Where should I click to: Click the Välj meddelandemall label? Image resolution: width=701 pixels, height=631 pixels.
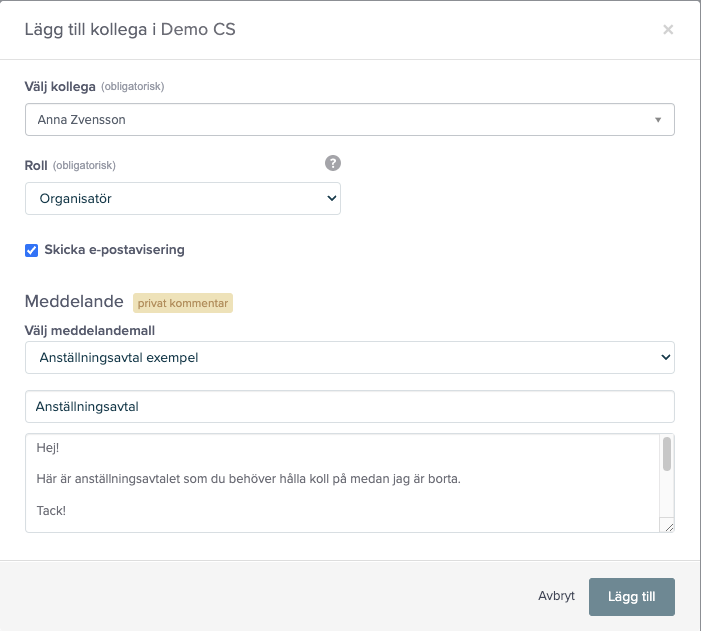(89, 329)
